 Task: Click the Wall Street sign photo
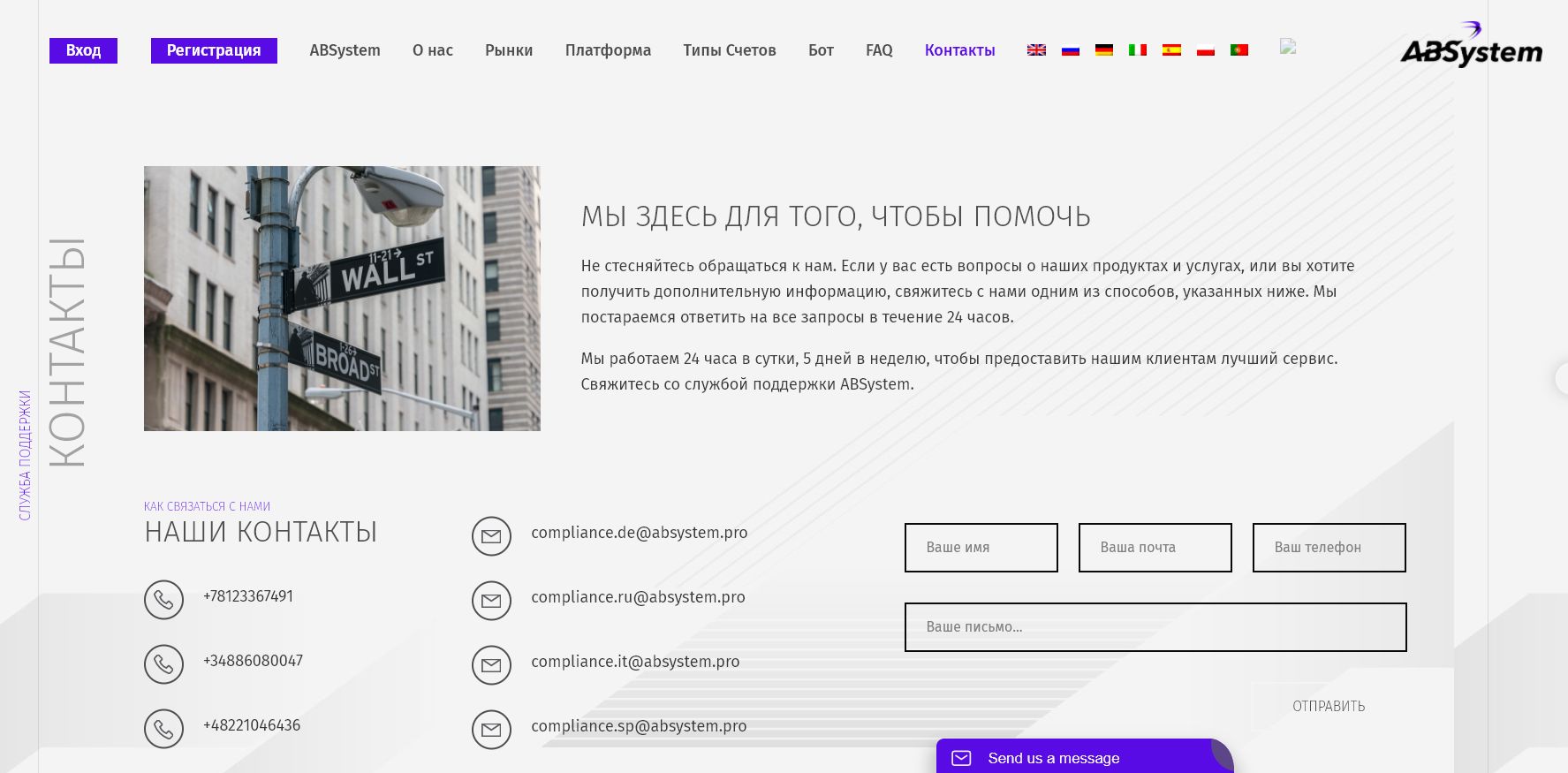342,299
